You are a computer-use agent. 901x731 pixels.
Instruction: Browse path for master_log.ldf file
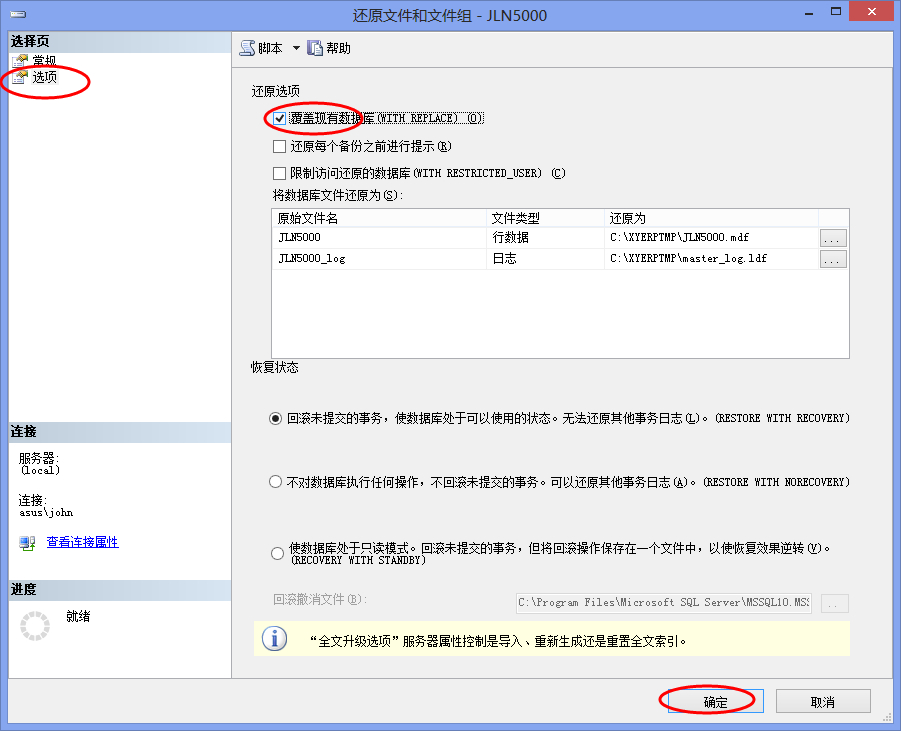(833, 259)
